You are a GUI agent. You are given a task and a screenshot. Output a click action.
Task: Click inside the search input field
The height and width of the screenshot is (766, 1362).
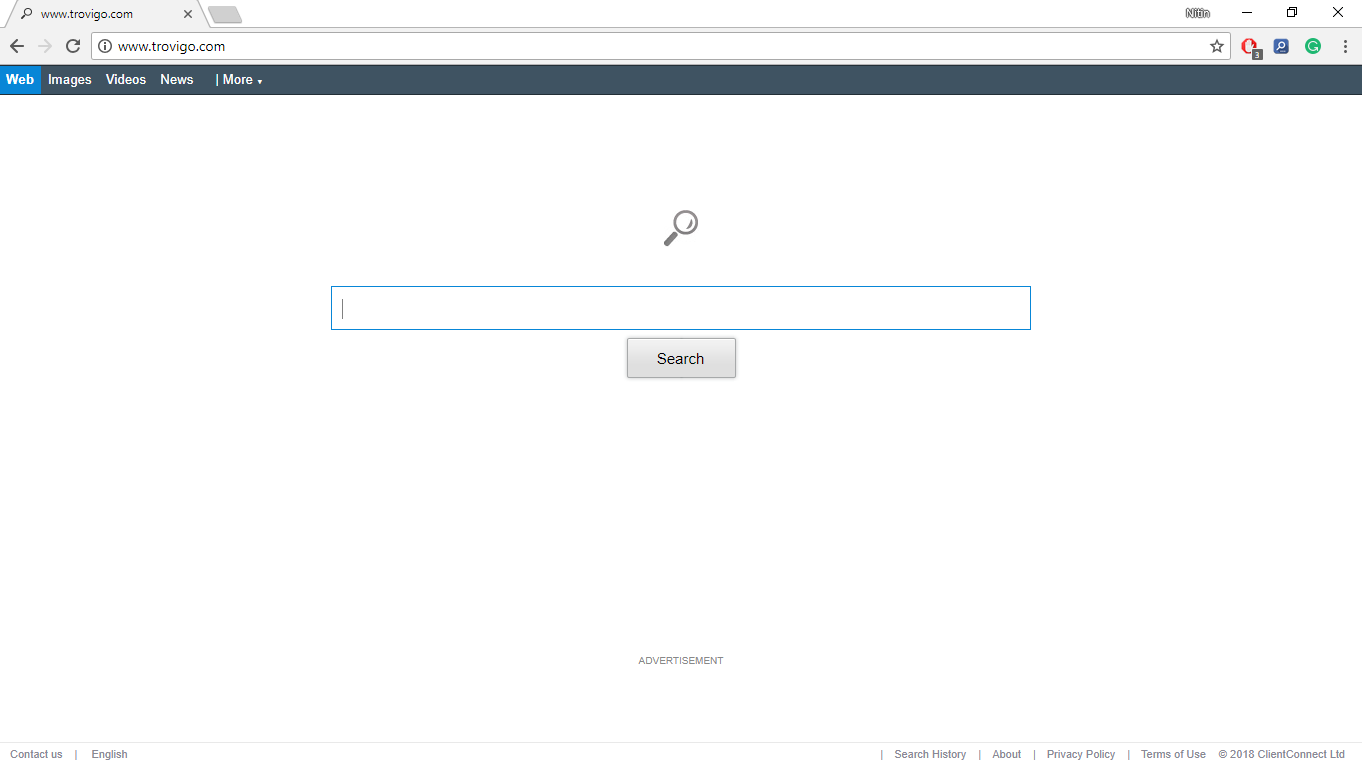point(681,307)
